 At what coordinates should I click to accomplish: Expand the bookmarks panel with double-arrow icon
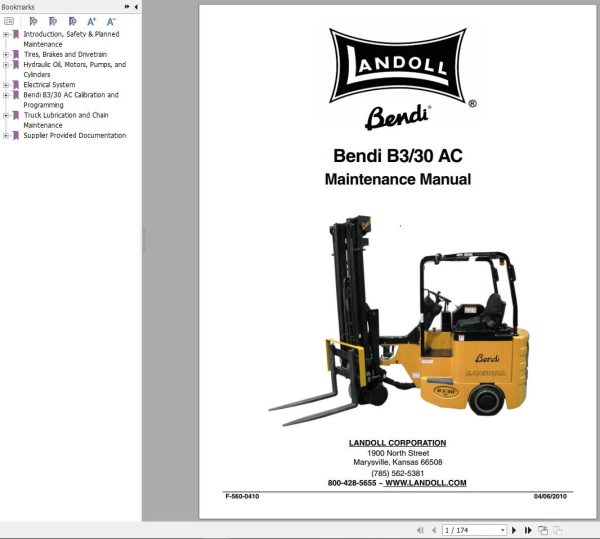coord(127,7)
